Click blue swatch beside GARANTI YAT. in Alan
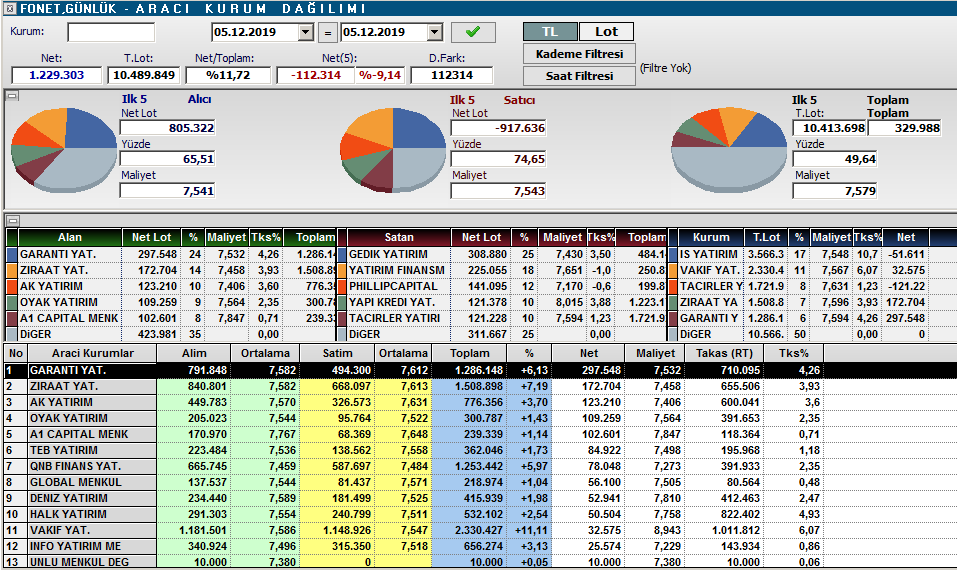Image resolution: width=957 pixels, height=570 pixels. coord(12,254)
